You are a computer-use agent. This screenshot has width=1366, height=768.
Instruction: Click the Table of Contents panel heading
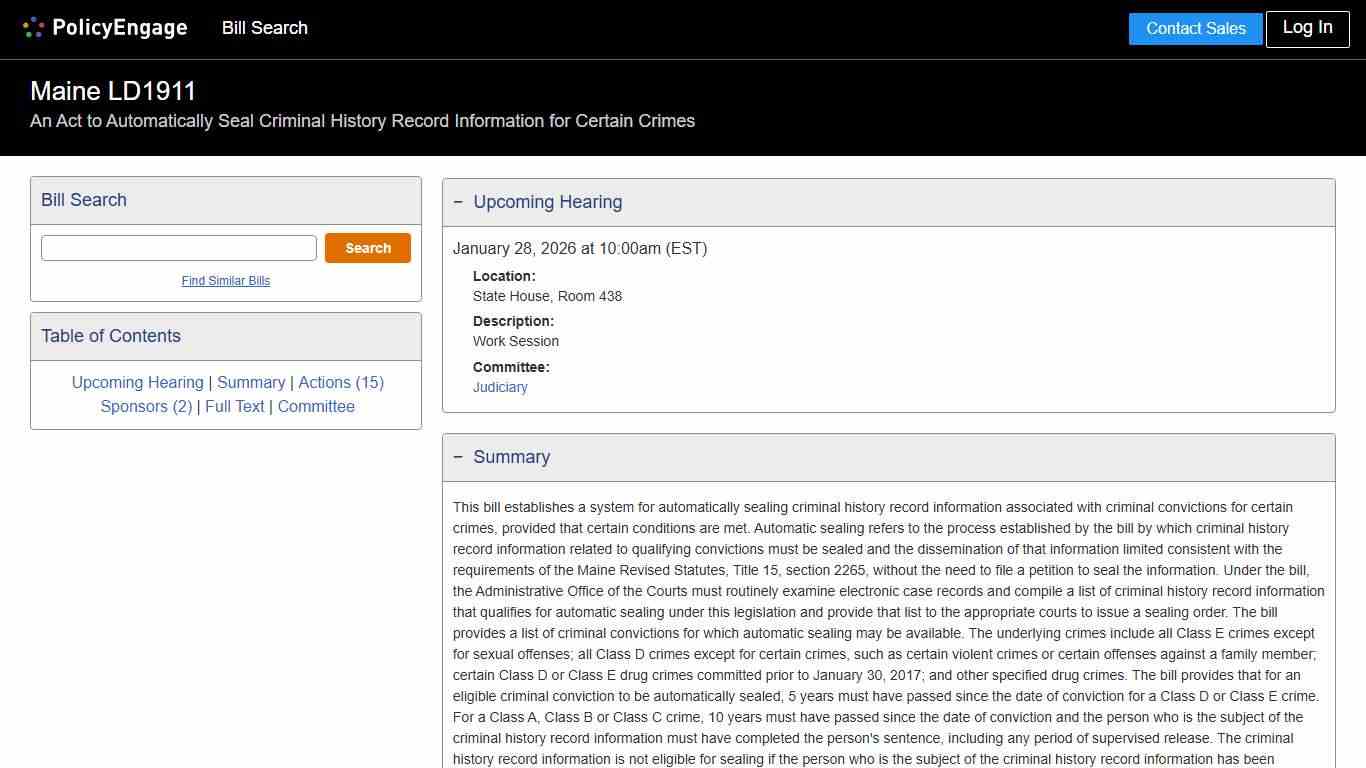111,336
